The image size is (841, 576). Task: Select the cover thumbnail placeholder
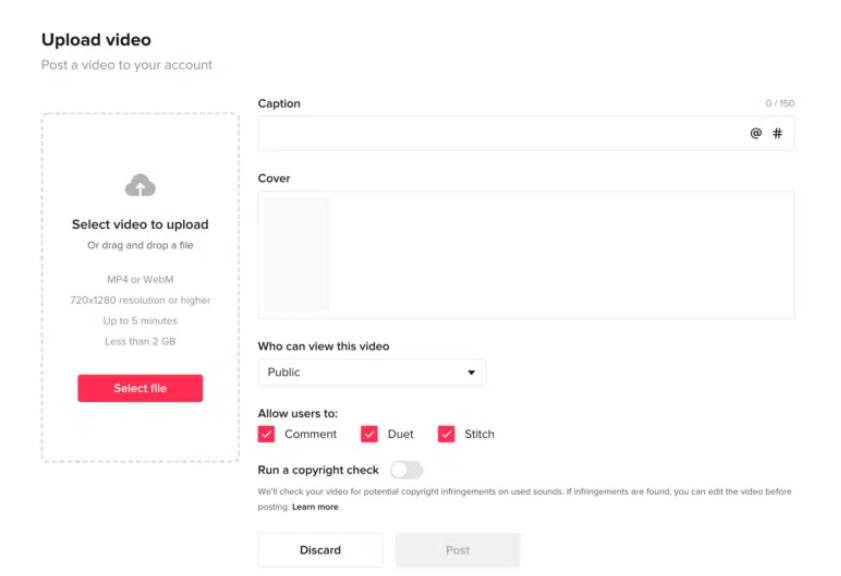(x=297, y=255)
